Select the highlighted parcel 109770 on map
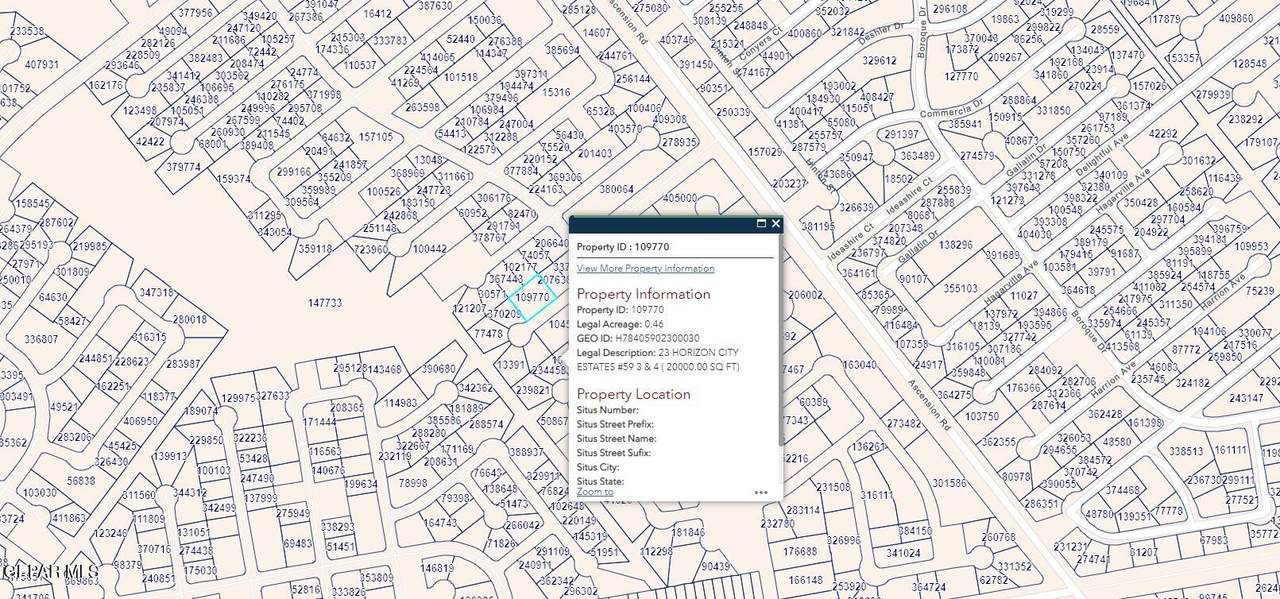This screenshot has height=599, width=1280. (x=530, y=297)
